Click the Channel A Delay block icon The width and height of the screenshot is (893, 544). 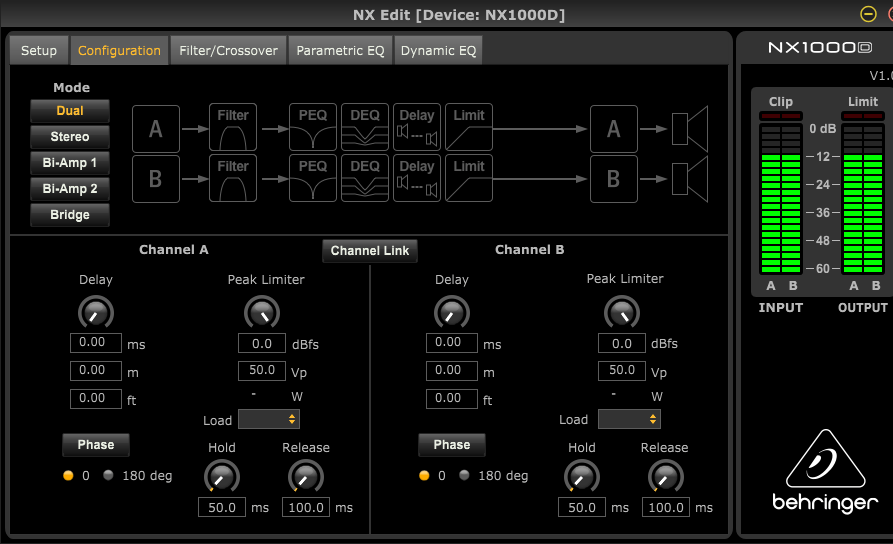[417, 127]
